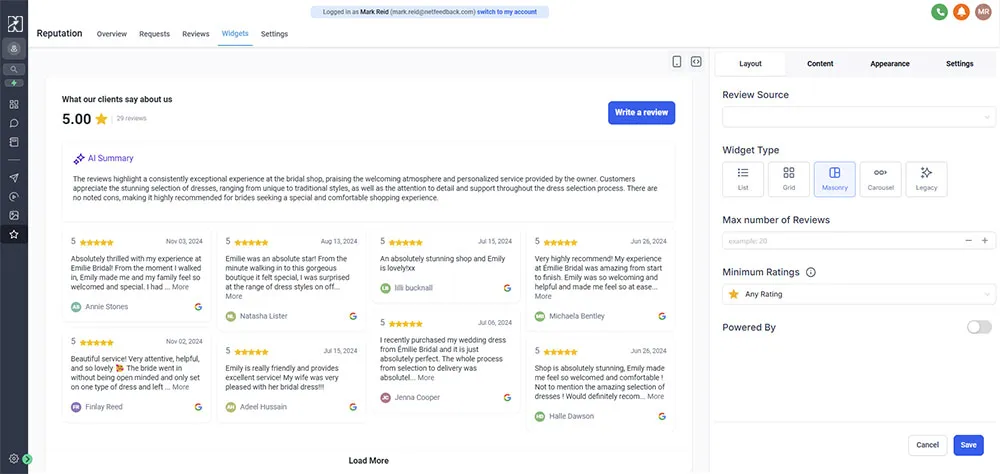Select the Legacy widget type
This screenshot has width=1000, height=474.
pyautogui.click(x=926, y=179)
